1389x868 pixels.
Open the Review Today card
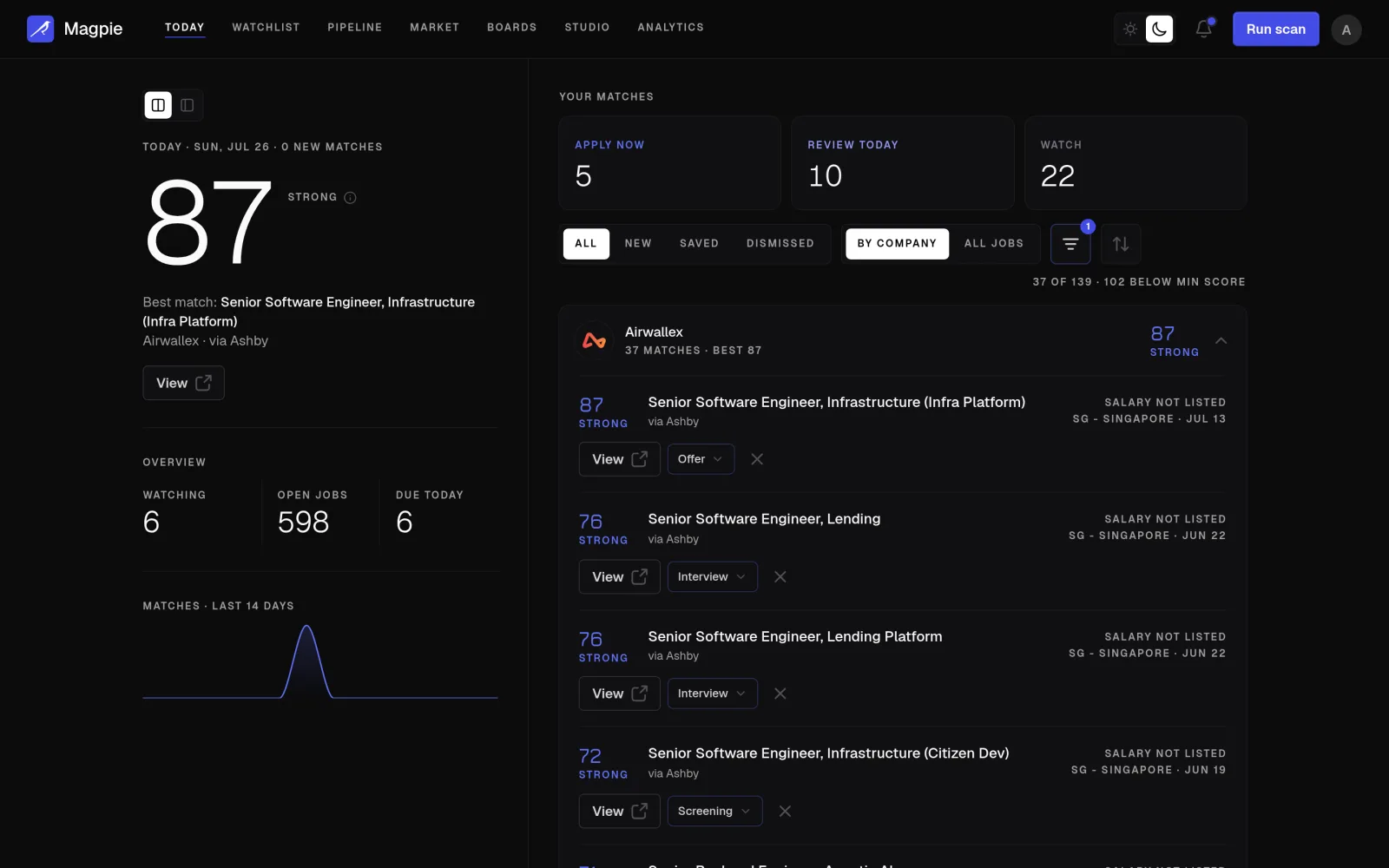pyautogui.click(x=903, y=163)
